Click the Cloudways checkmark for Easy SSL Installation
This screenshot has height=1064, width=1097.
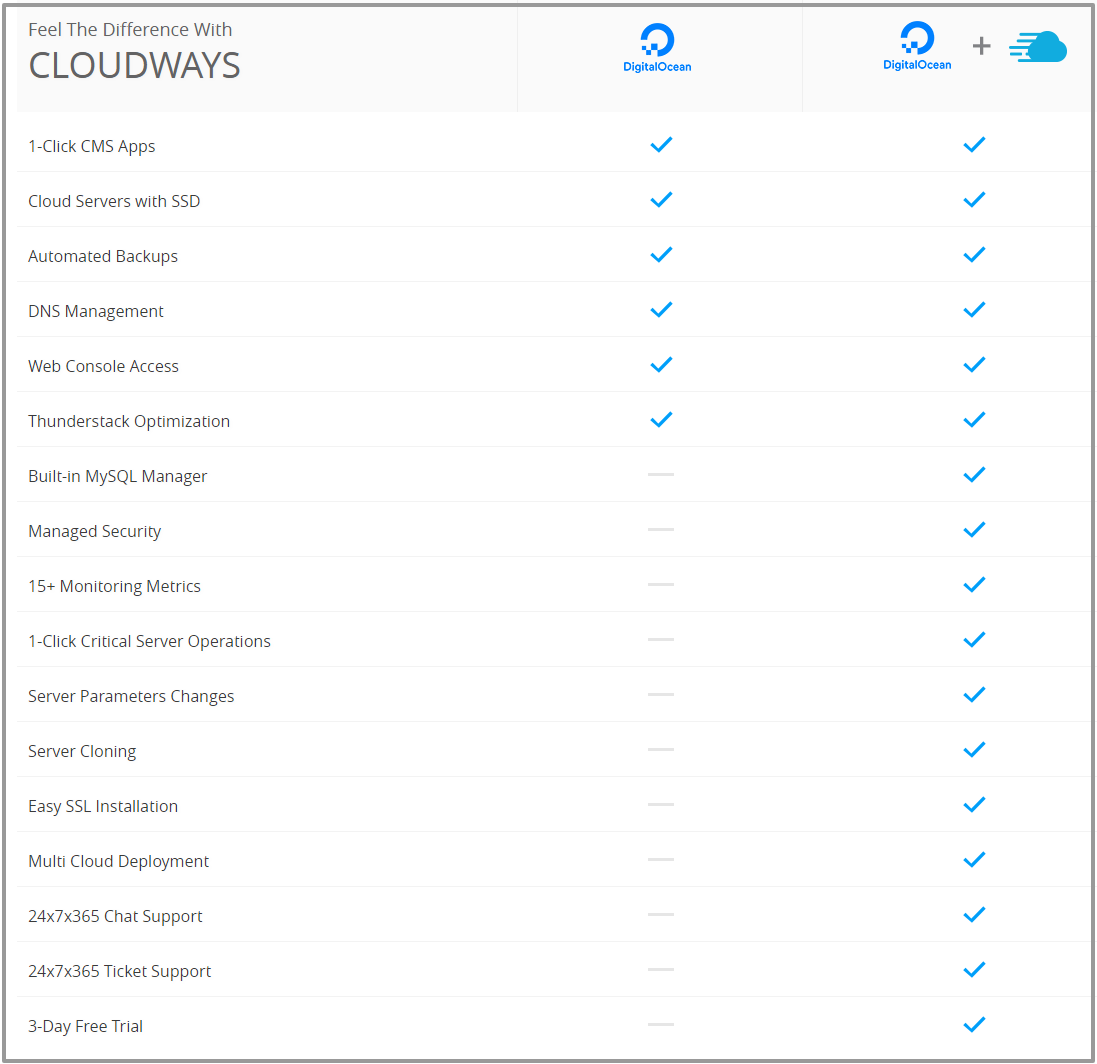pos(974,804)
